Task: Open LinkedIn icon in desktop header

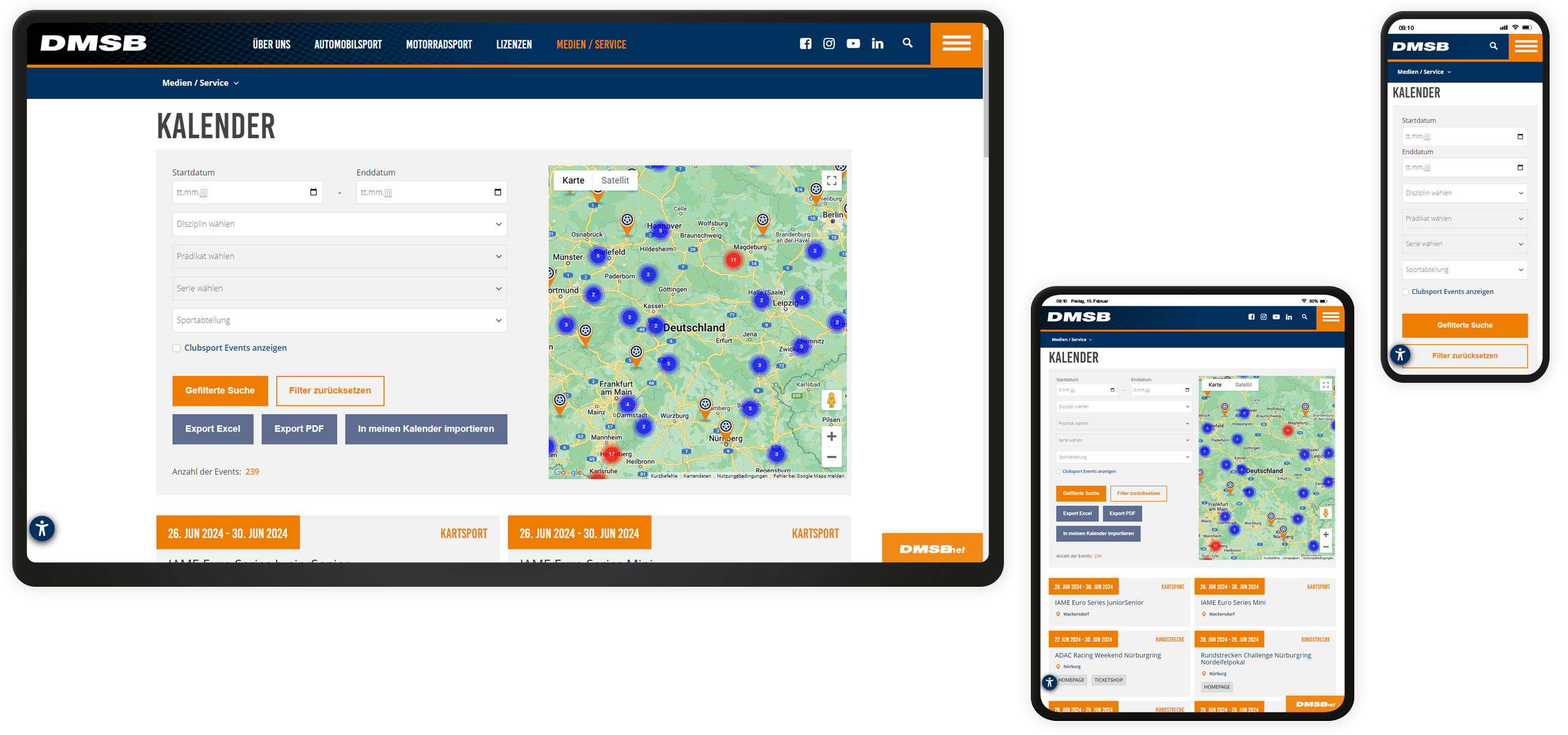Action: pos(877,43)
